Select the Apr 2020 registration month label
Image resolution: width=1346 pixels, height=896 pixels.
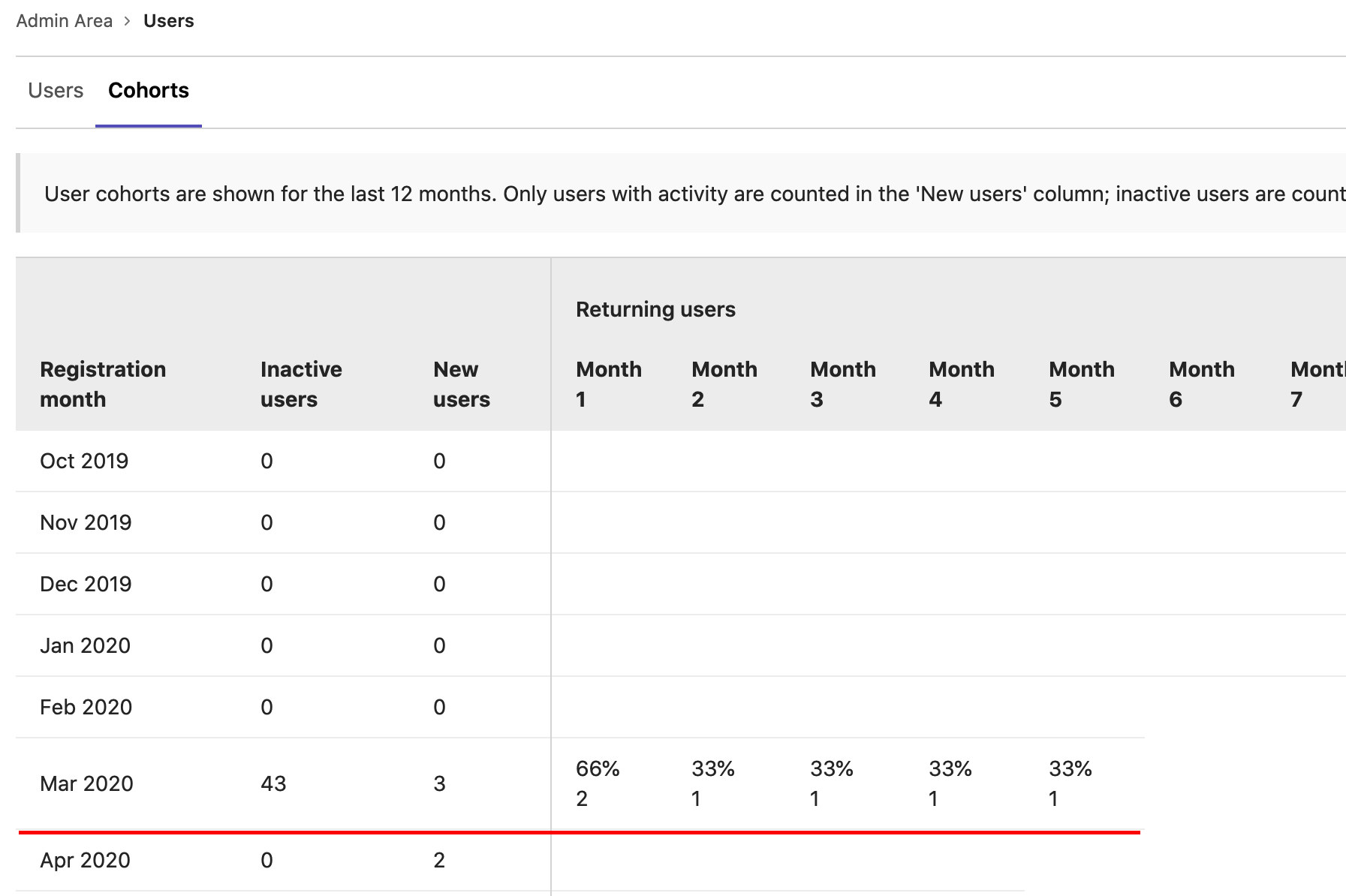[85, 860]
